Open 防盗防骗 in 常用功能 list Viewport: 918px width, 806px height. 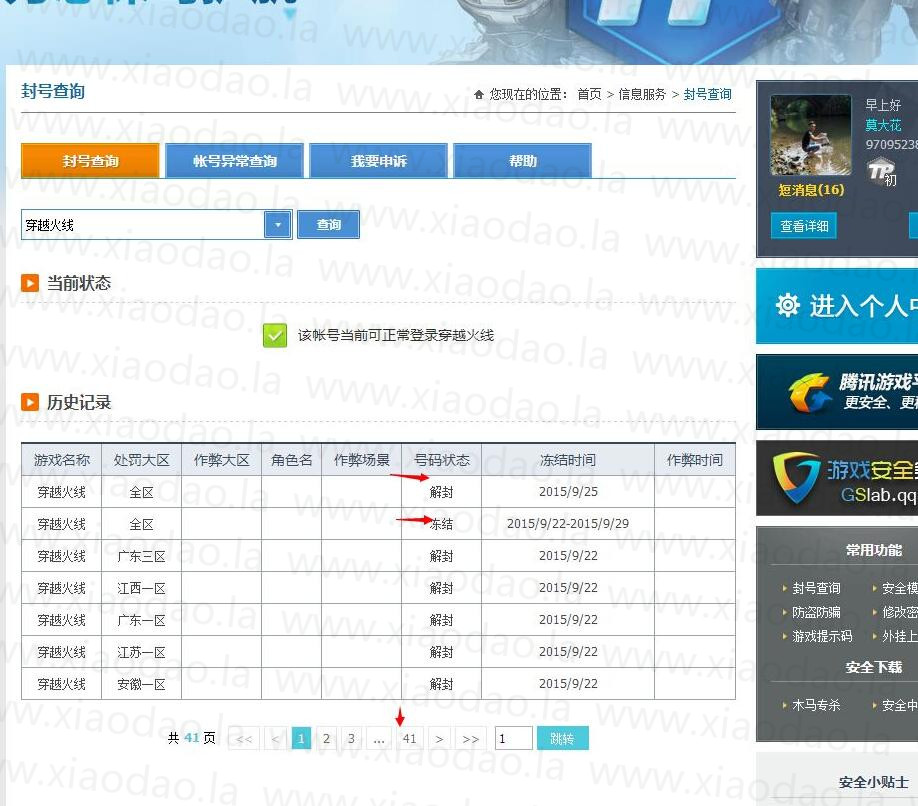point(816,612)
